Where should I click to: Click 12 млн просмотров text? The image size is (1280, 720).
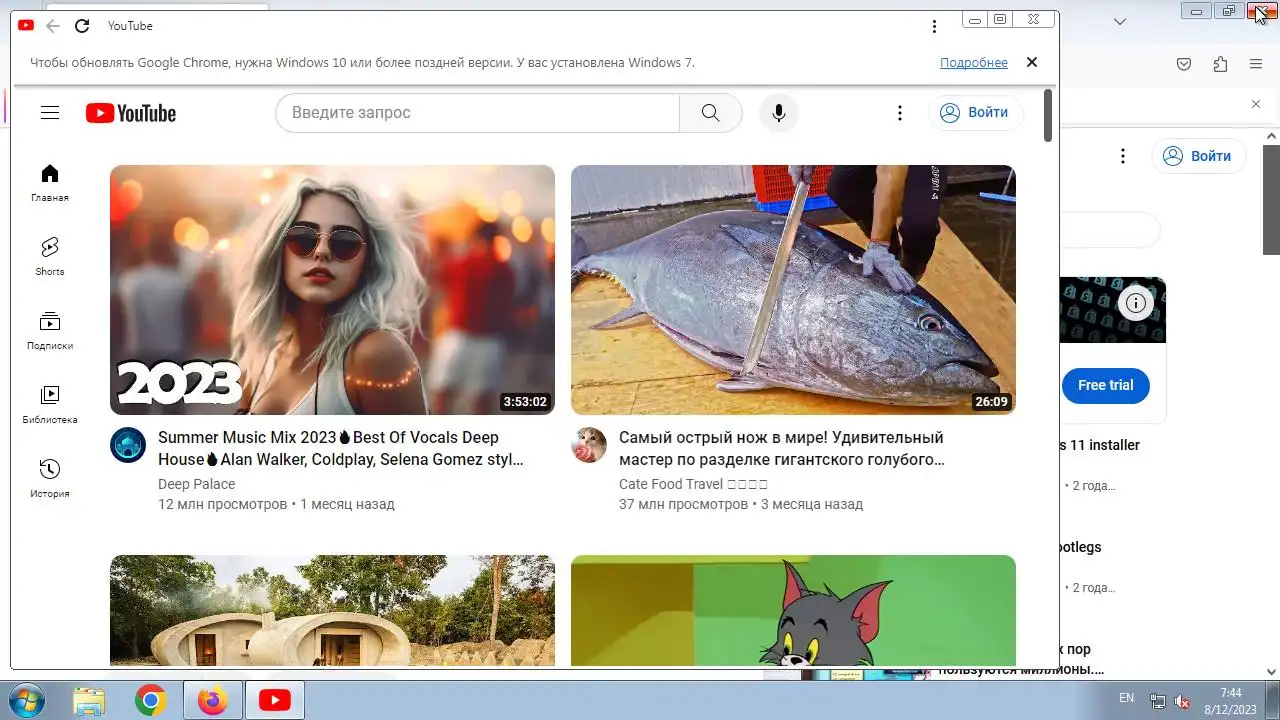tap(222, 504)
